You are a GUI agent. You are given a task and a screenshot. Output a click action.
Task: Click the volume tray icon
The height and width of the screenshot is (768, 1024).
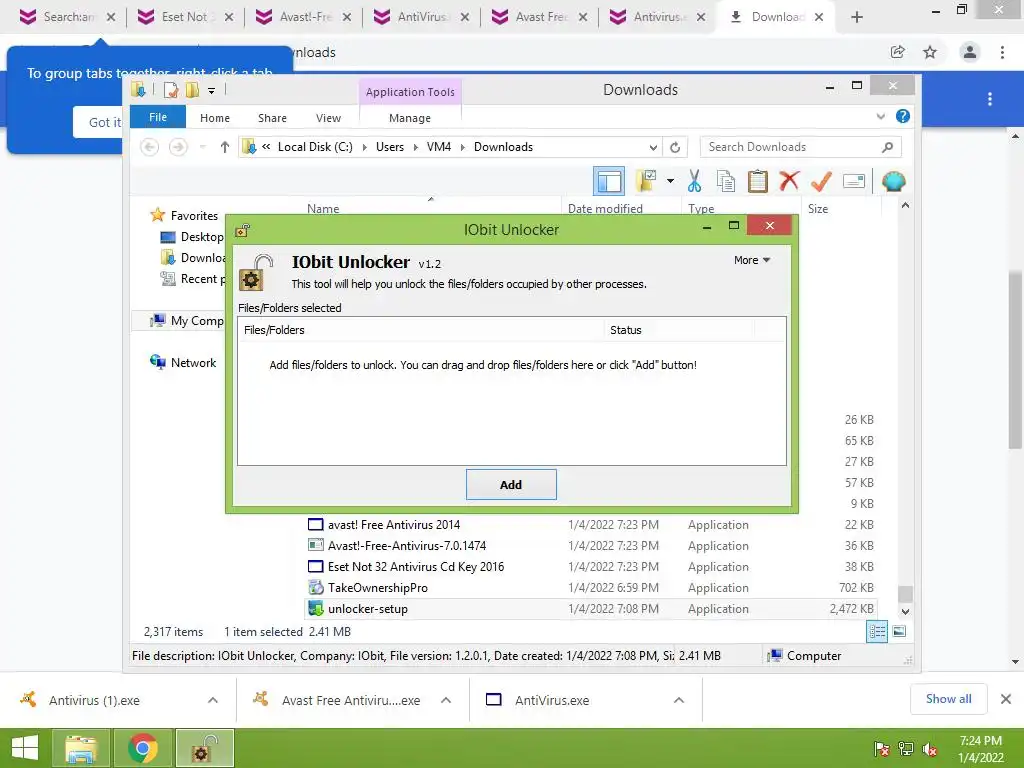[x=931, y=749]
